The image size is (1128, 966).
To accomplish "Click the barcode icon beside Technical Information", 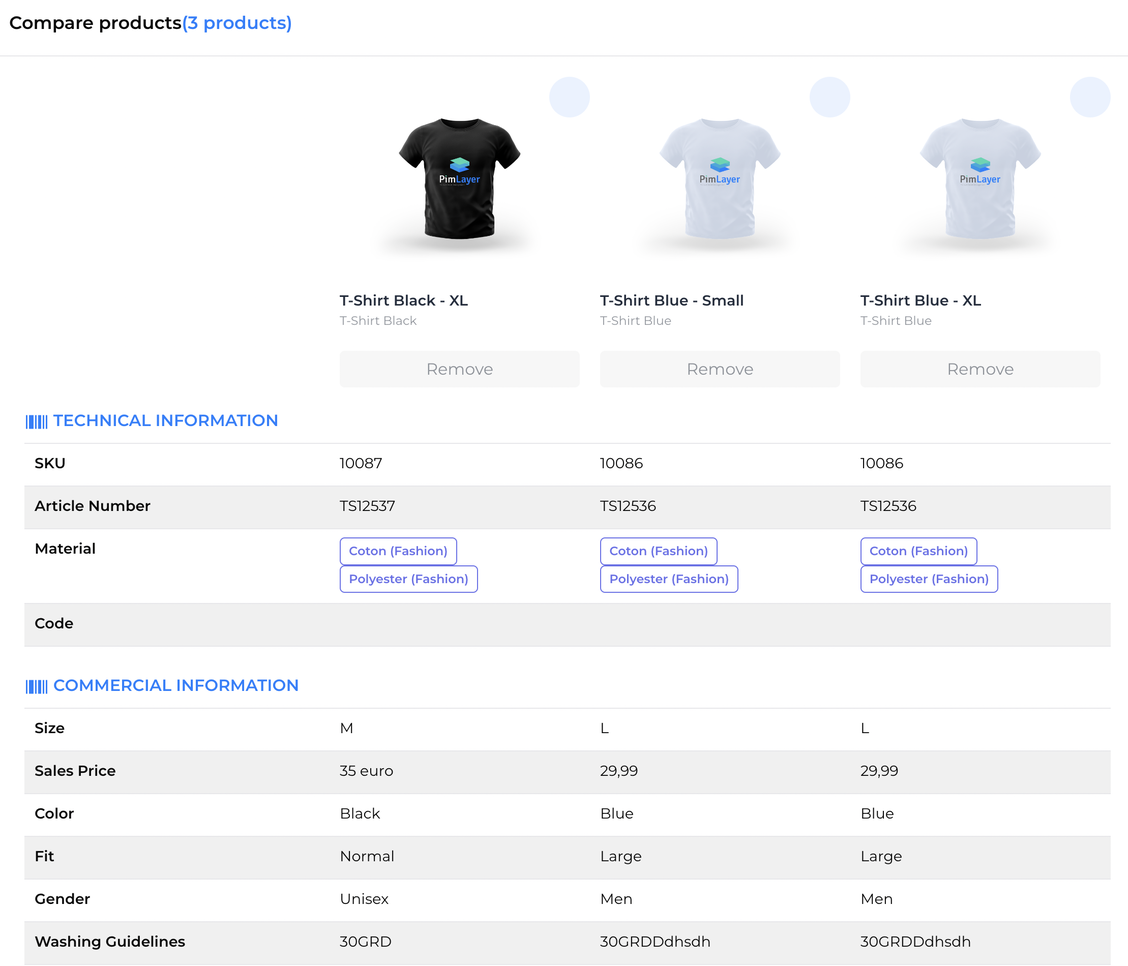I will click(x=36, y=422).
